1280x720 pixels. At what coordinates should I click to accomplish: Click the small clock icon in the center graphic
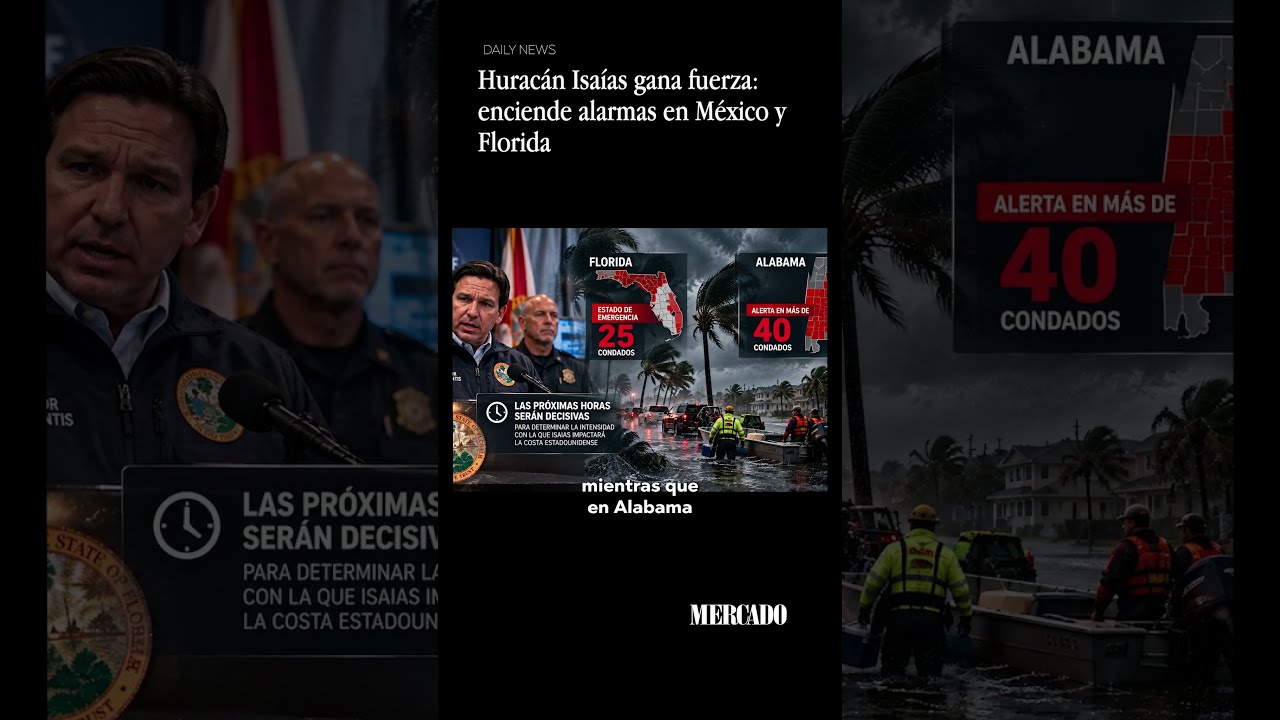coord(496,412)
